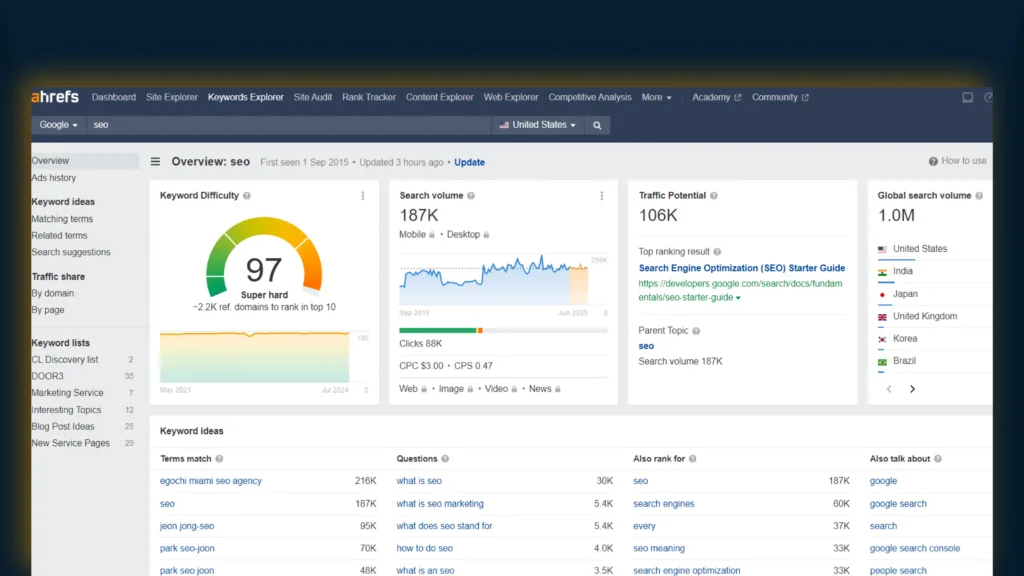Click the How to use help icon
The width and height of the screenshot is (1024, 576).
[933, 161]
